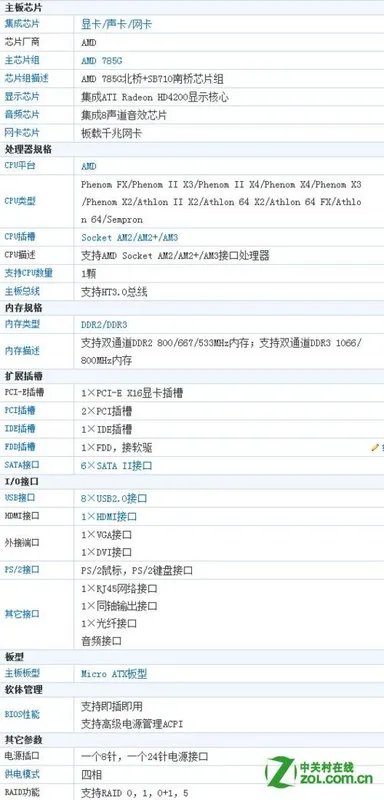Open the 主板总线 label link
The height and width of the screenshot is (800, 384).
point(22,291)
